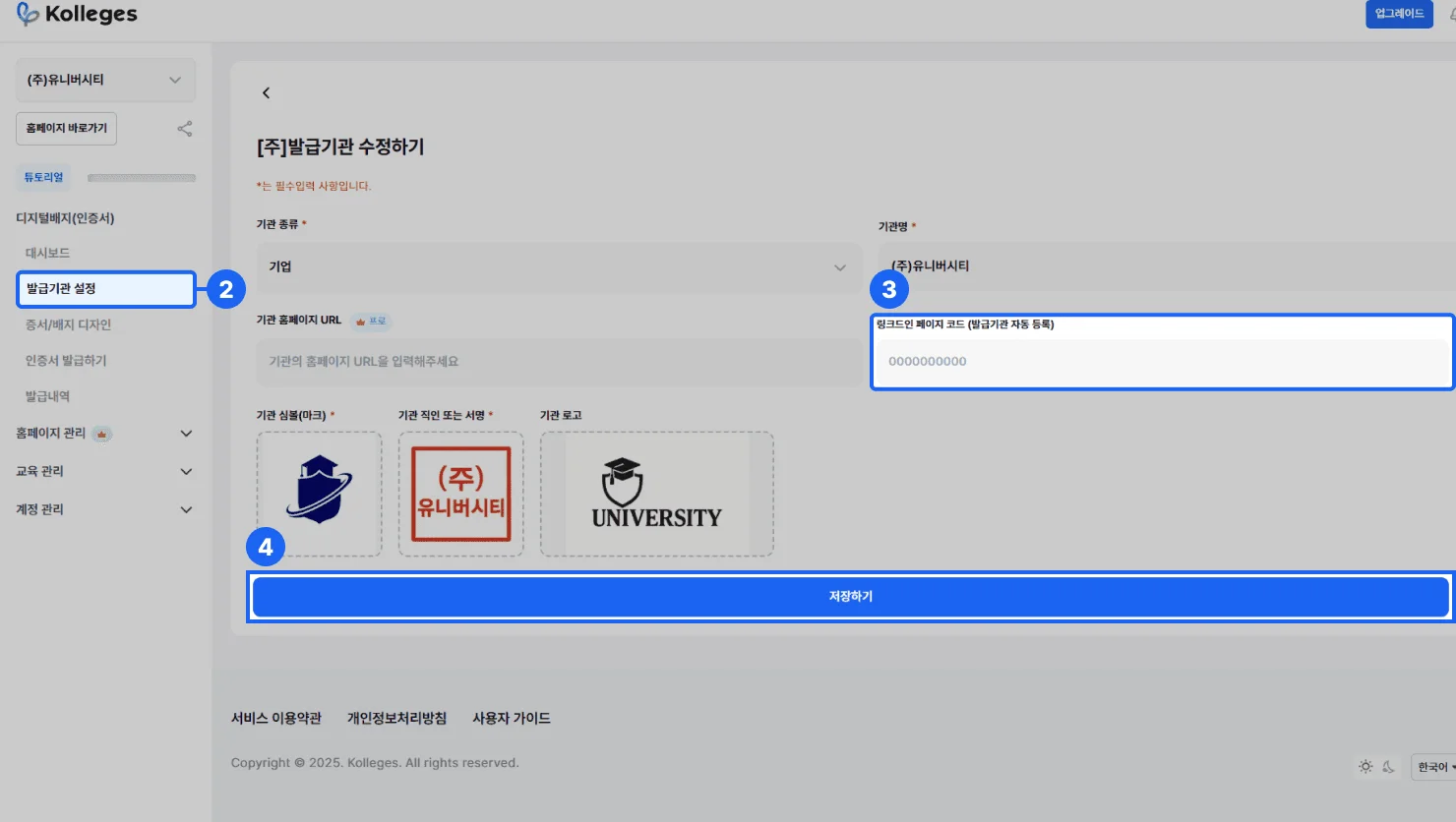Click the red note '*는 필수입력 사항입니다.'
This screenshot has height=822, width=1456.
point(314,186)
